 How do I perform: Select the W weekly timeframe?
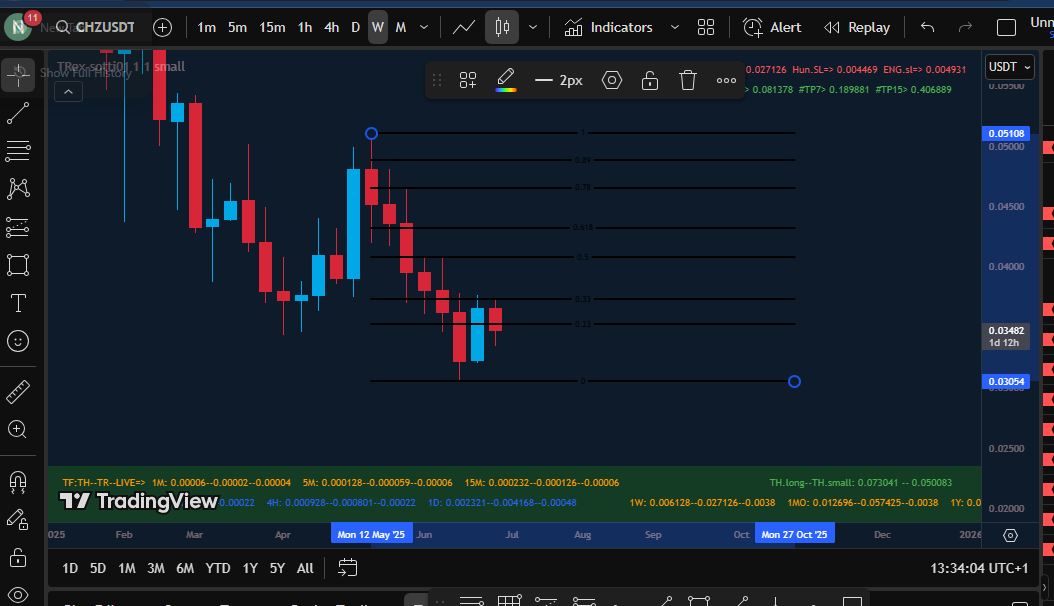coord(378,28)
